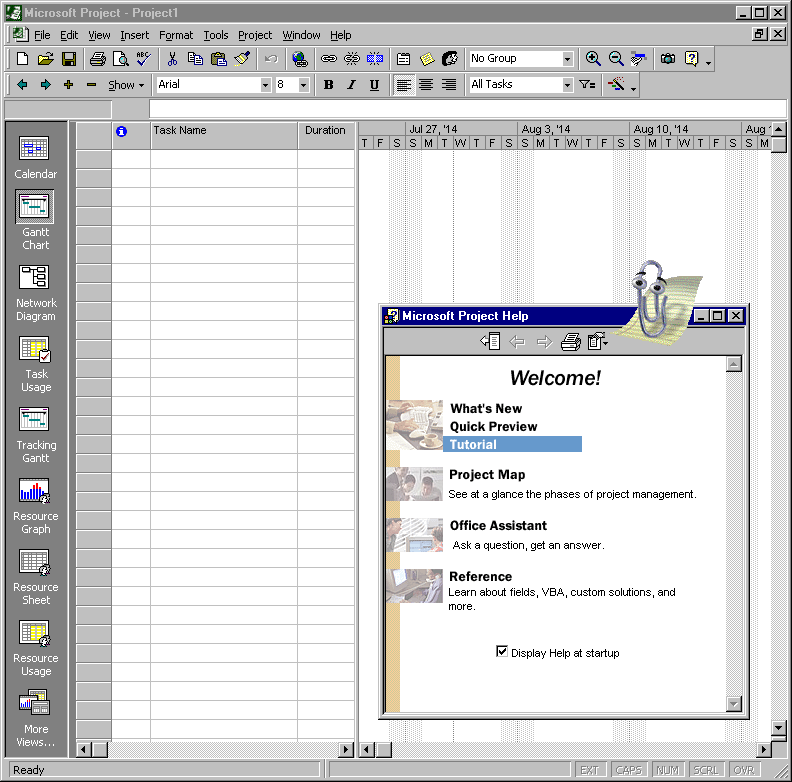Open the Arial font name dropdown
The image size is (792, 782).
265,85
